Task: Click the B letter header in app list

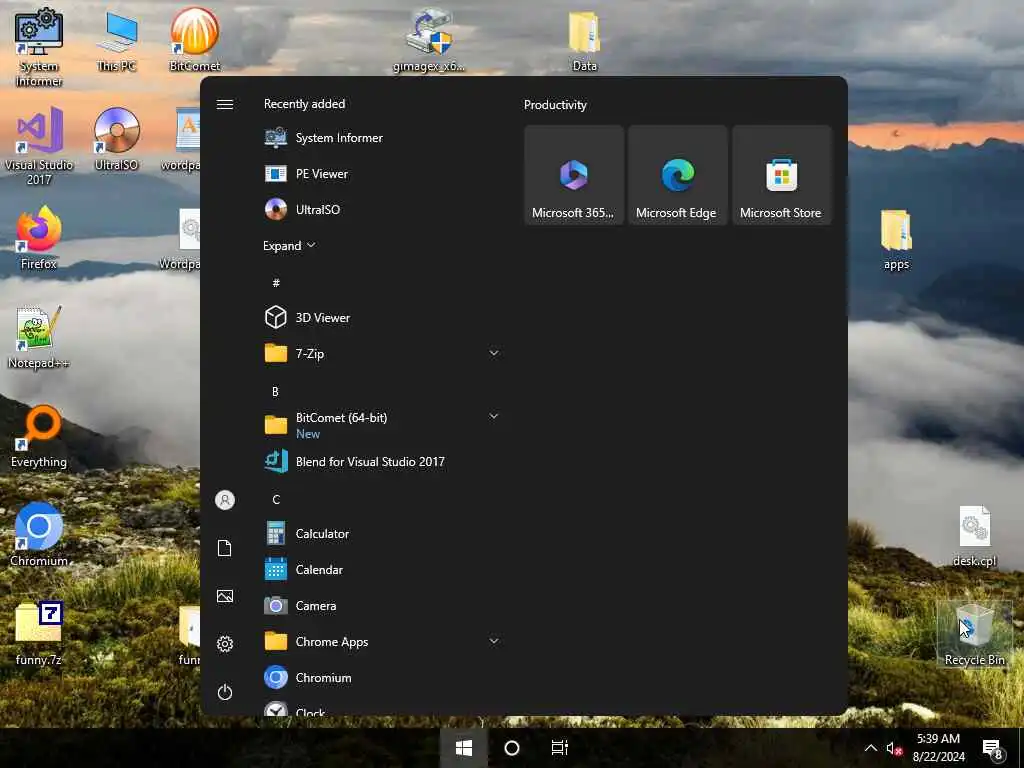Action: coord(275,391)
